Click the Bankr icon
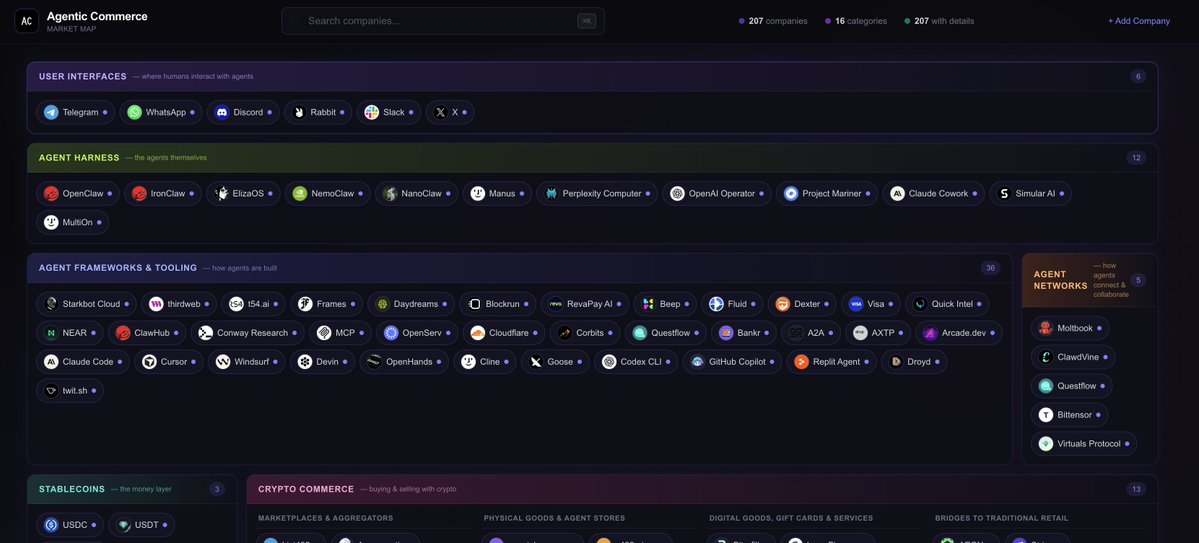Image resolution: width=1199 pixels, height=543 pixels. 726,333
